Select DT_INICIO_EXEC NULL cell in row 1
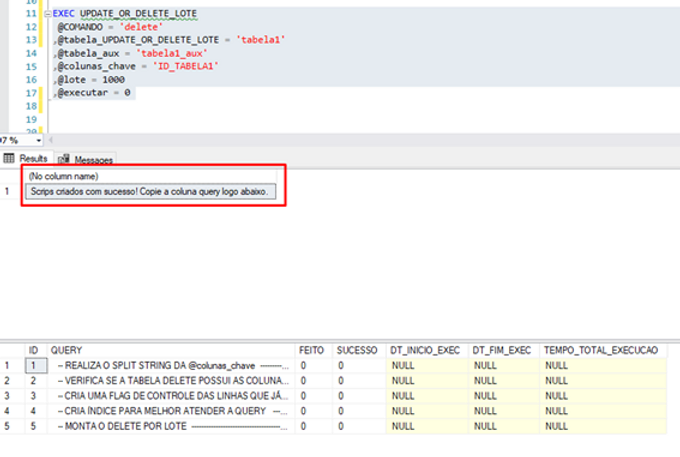Screen dimensions: 680x457 [427, 366]
